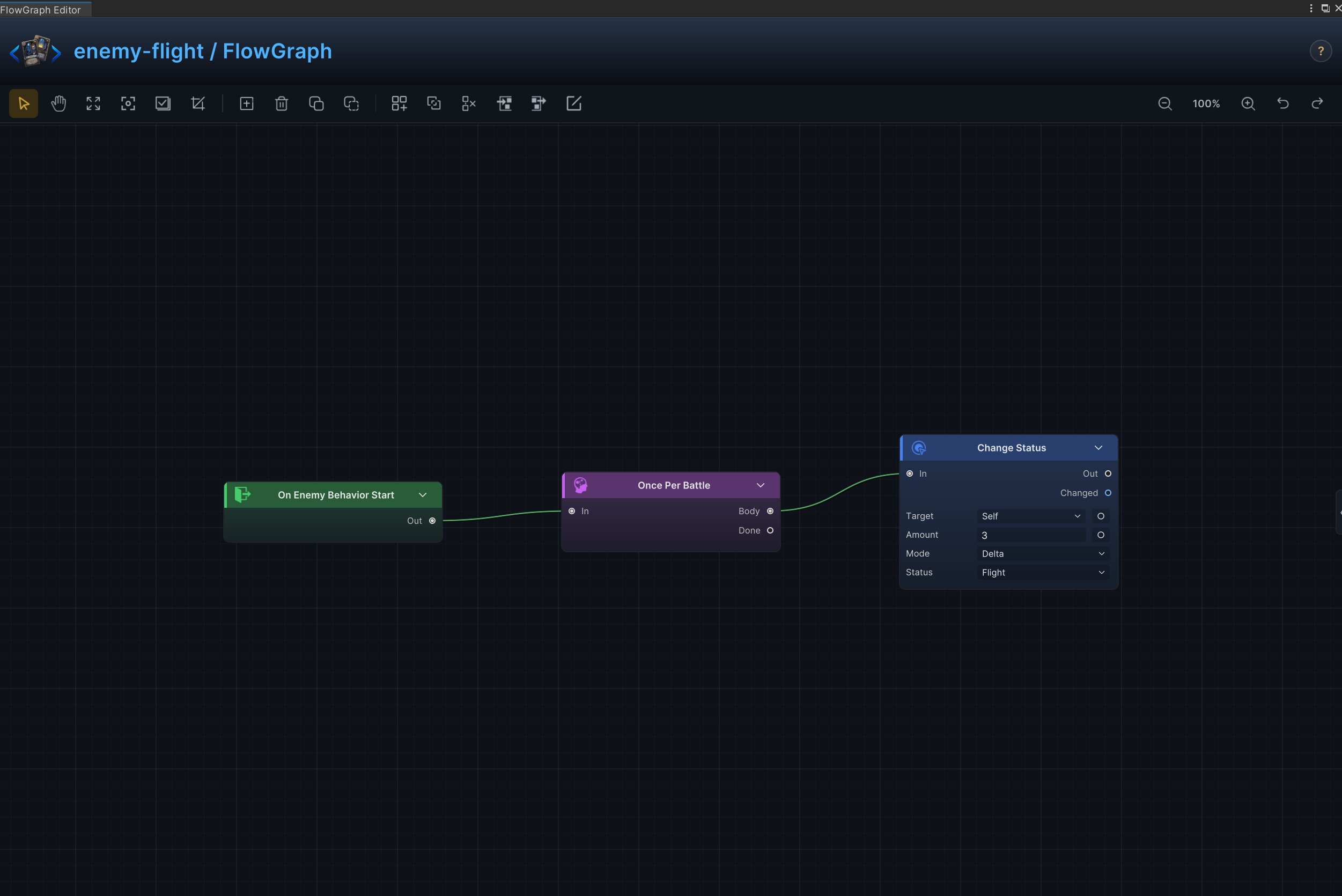This screenshot has width=1342, height=896.
Task: Select the FlowGraph Editor tab
Action: (x=45, y=10)
